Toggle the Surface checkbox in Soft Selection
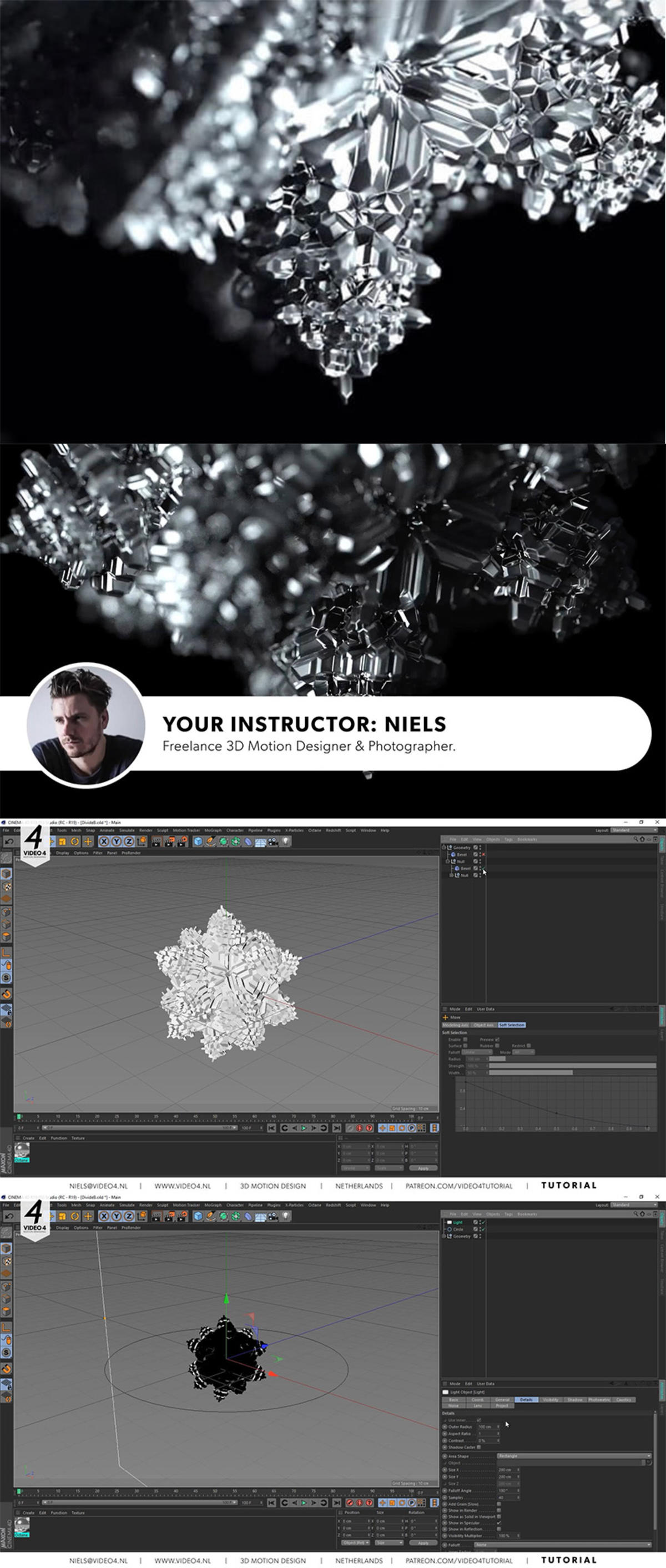666x1568 pixels. tap(465, 1046)
